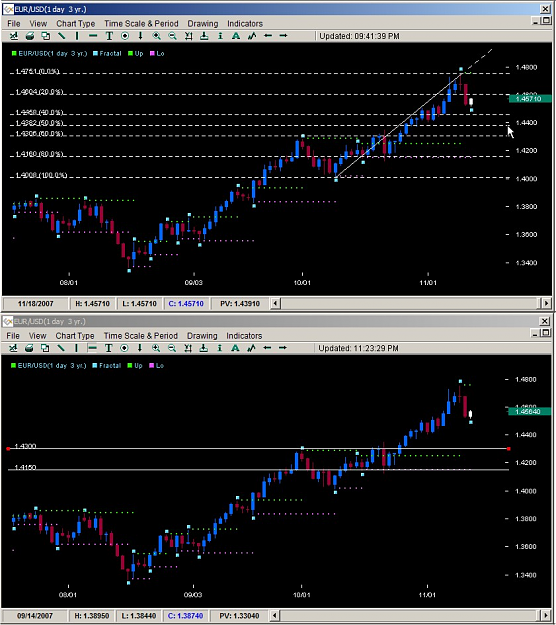
Task: Click the H: 1.38950 high value
Action: pos(92,616)
